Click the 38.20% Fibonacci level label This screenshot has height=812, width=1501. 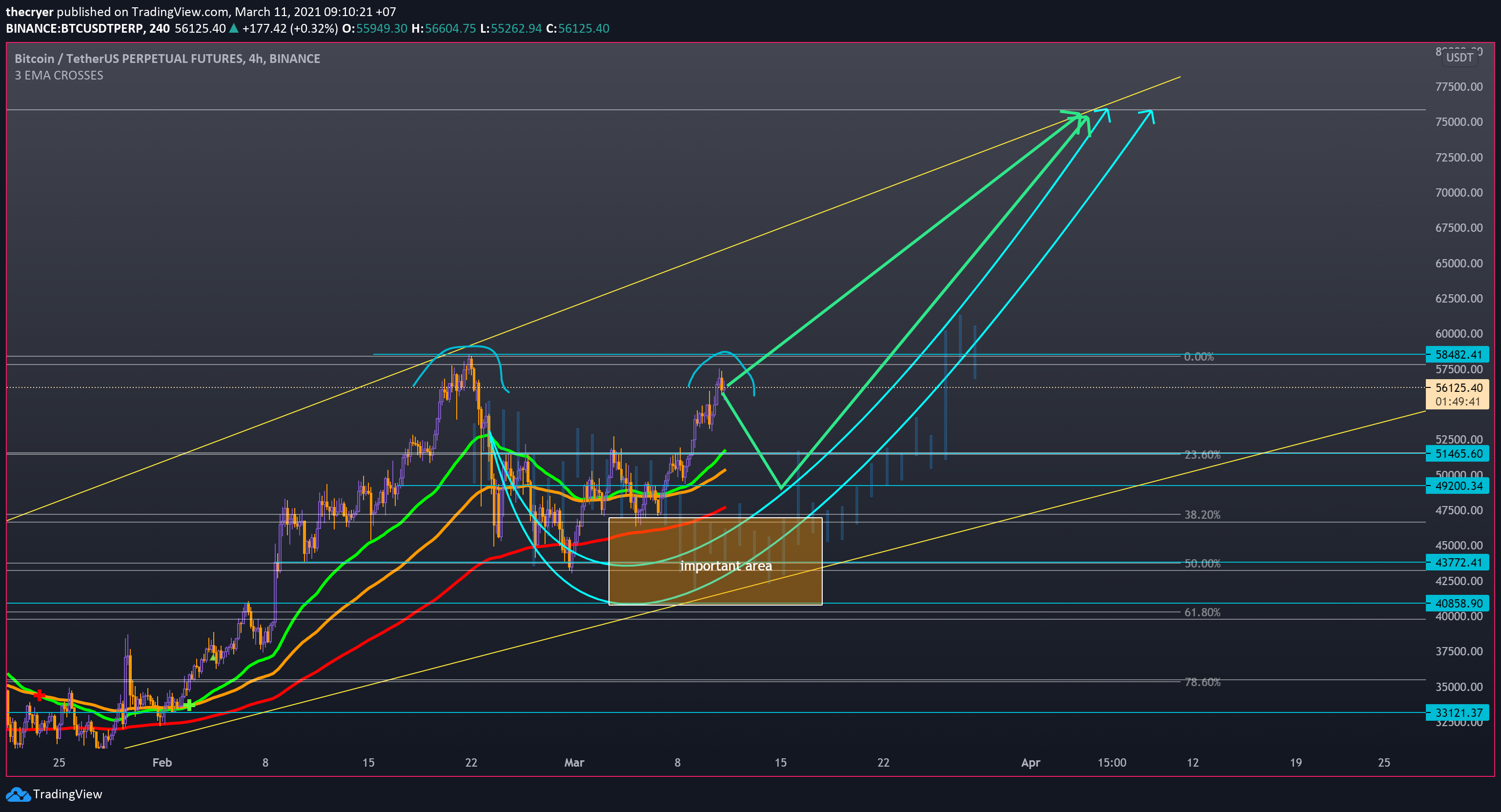tap(1202, 514)
